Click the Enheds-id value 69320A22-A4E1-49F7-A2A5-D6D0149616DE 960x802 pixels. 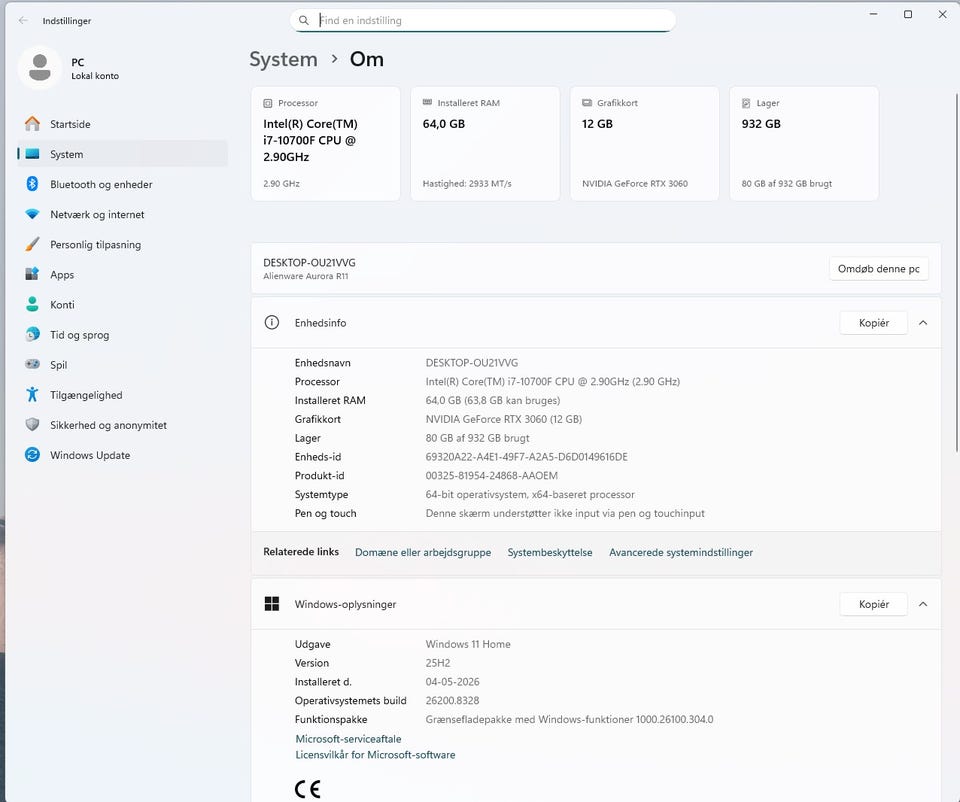pos(527,457)
